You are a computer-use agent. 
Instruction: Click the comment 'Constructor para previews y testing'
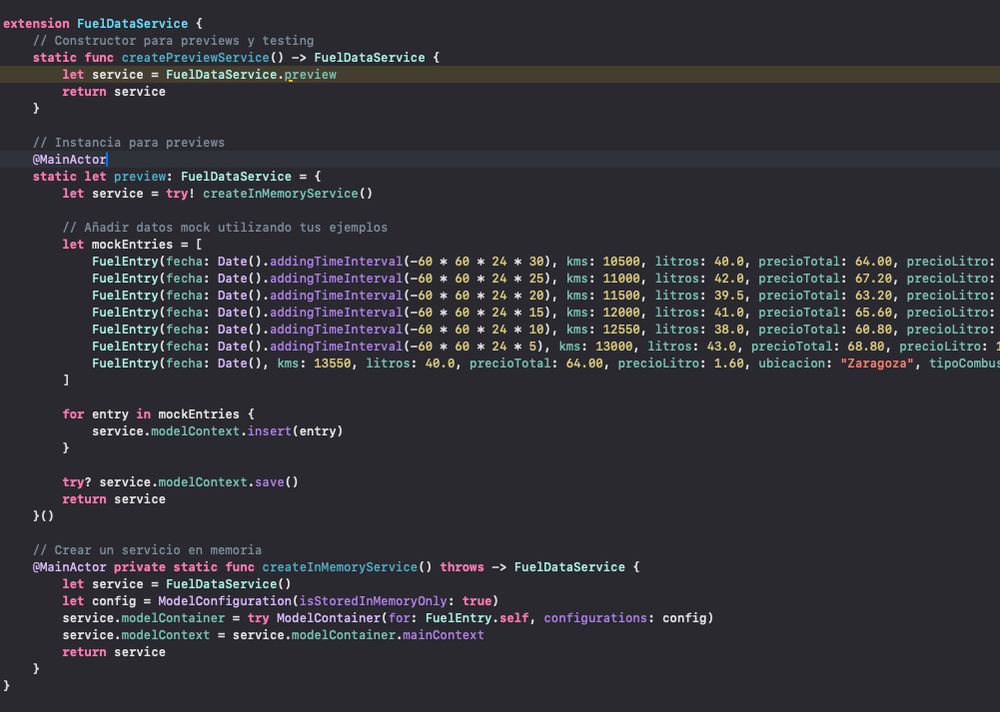(173, 41)
